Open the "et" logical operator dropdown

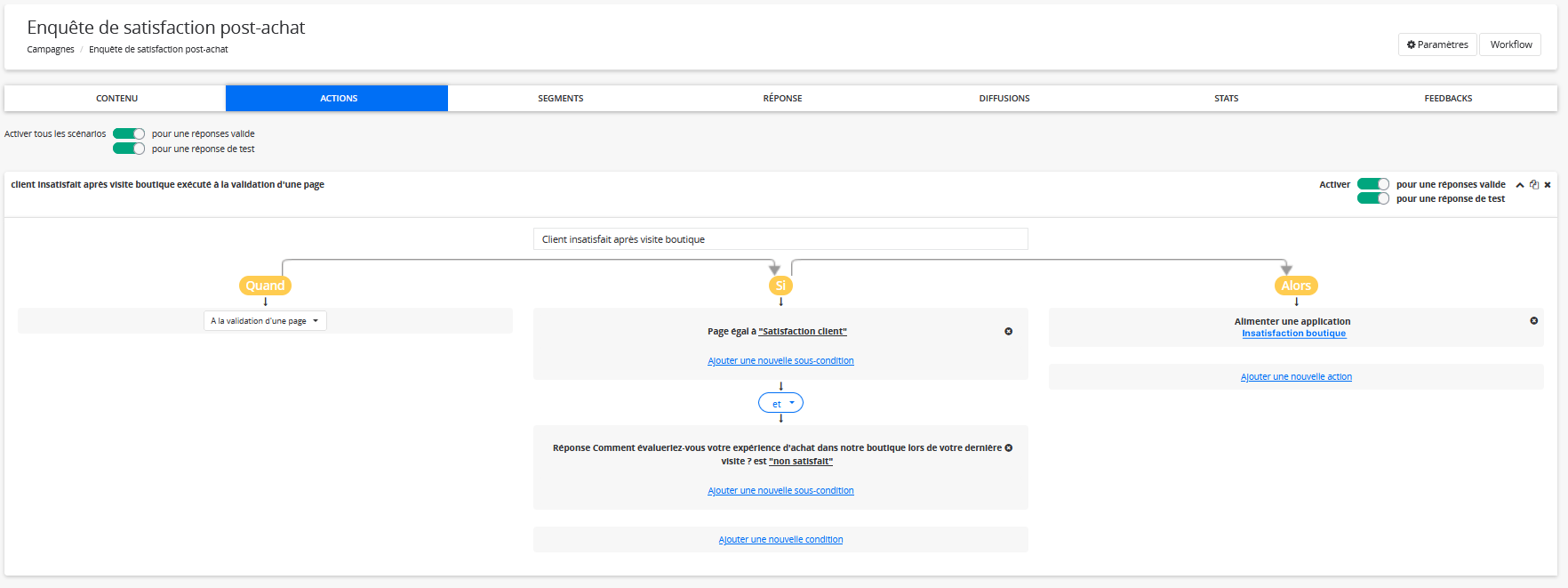[780, 404]
